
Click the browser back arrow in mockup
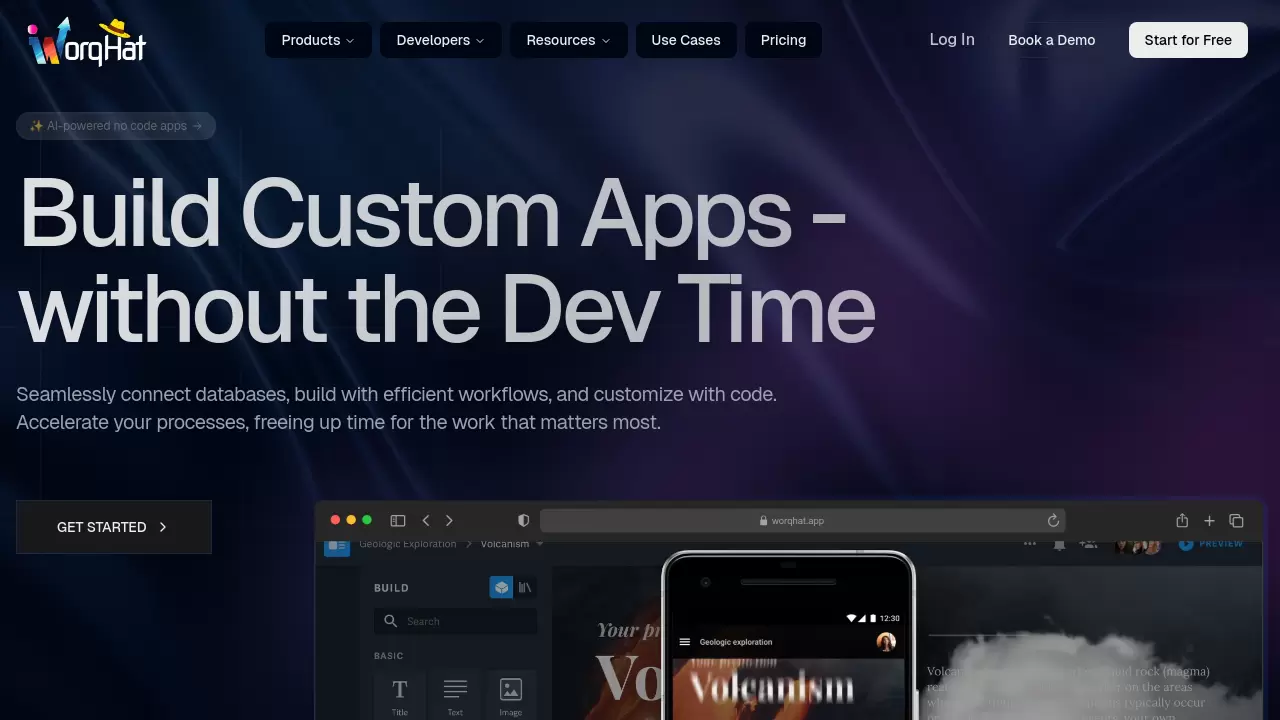[426, 520]
